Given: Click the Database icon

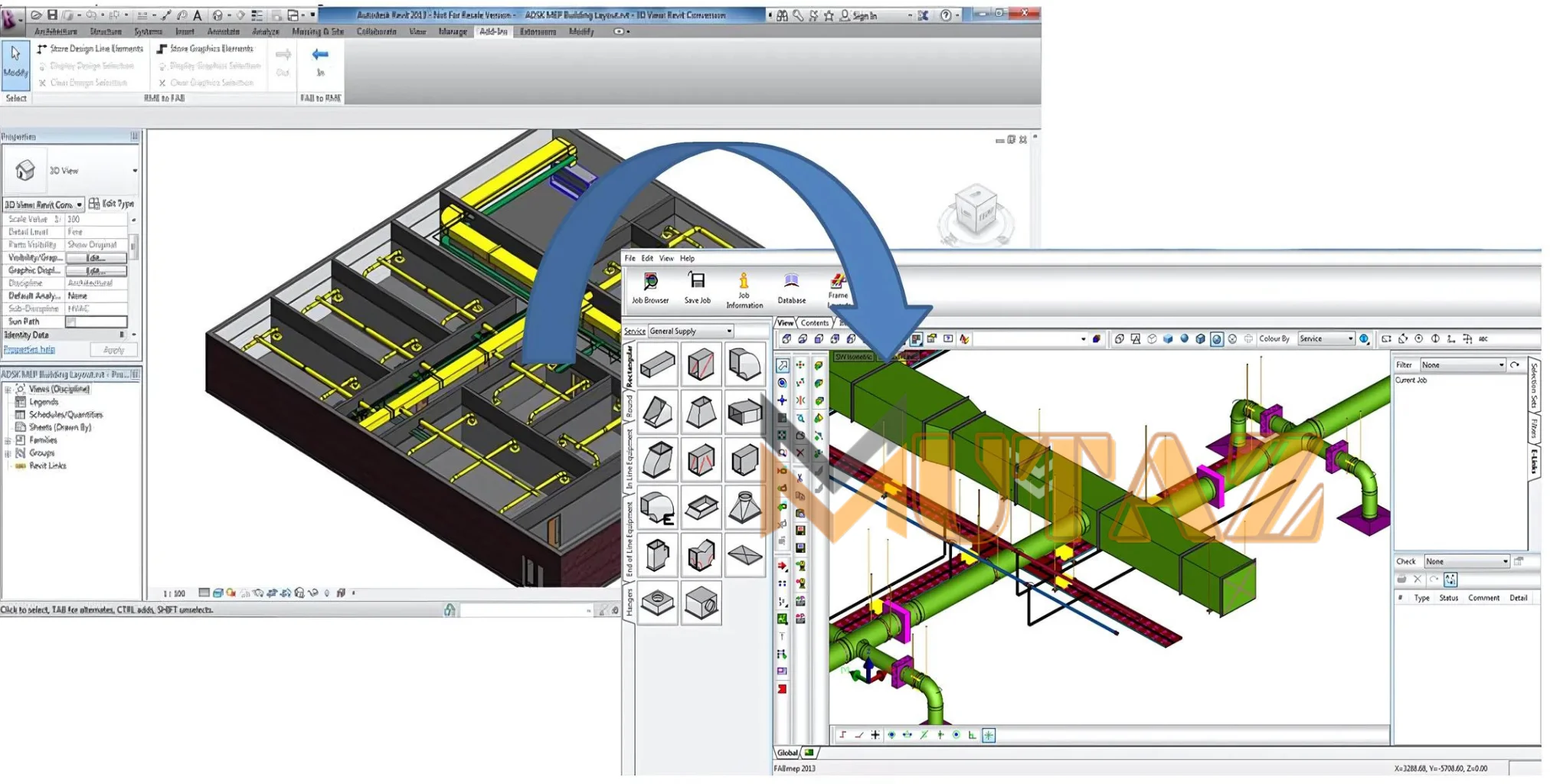Looking at the screenshot, I should [x=791, y=289].
